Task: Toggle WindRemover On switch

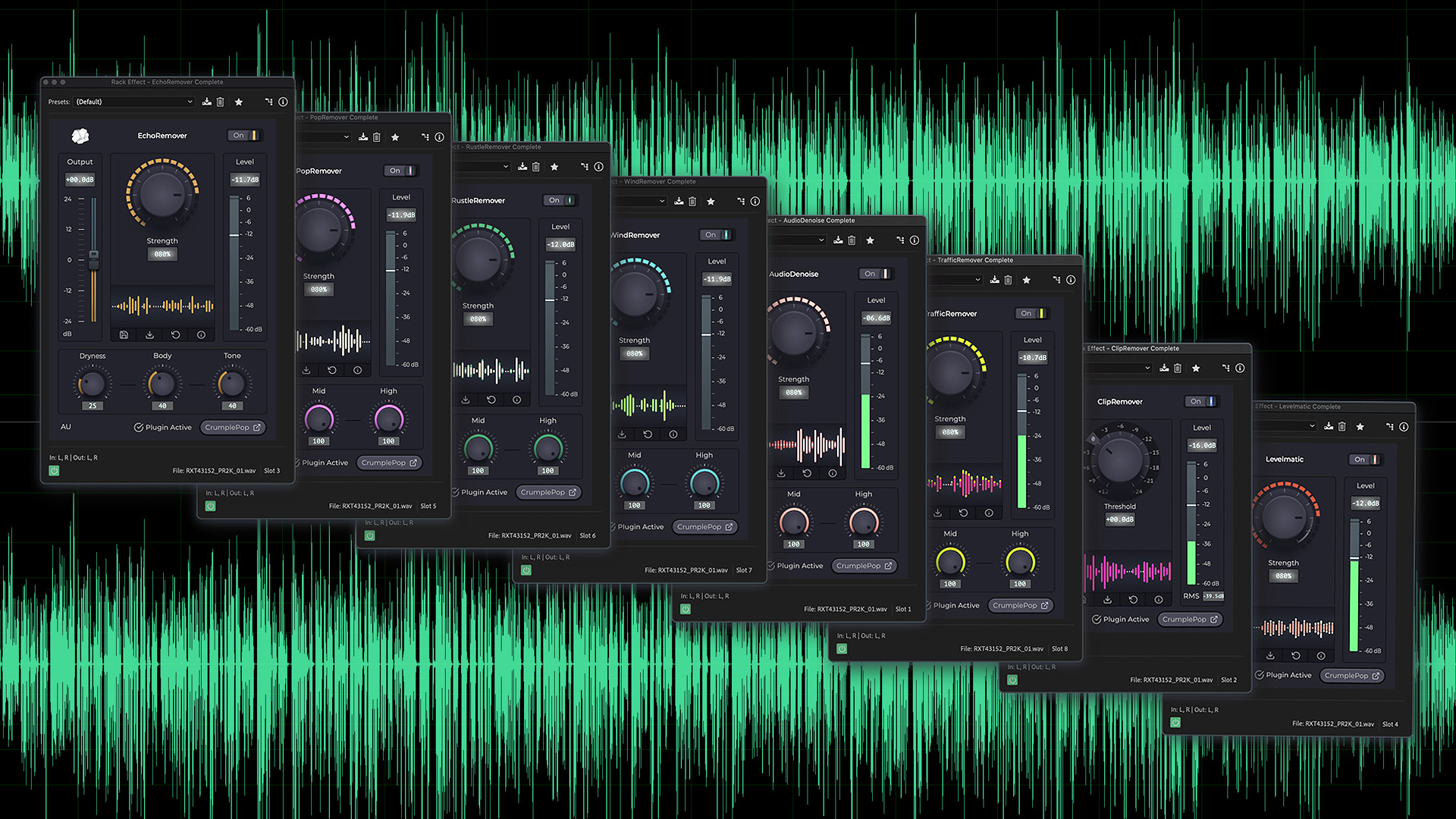Action: [x=716, y=235]
